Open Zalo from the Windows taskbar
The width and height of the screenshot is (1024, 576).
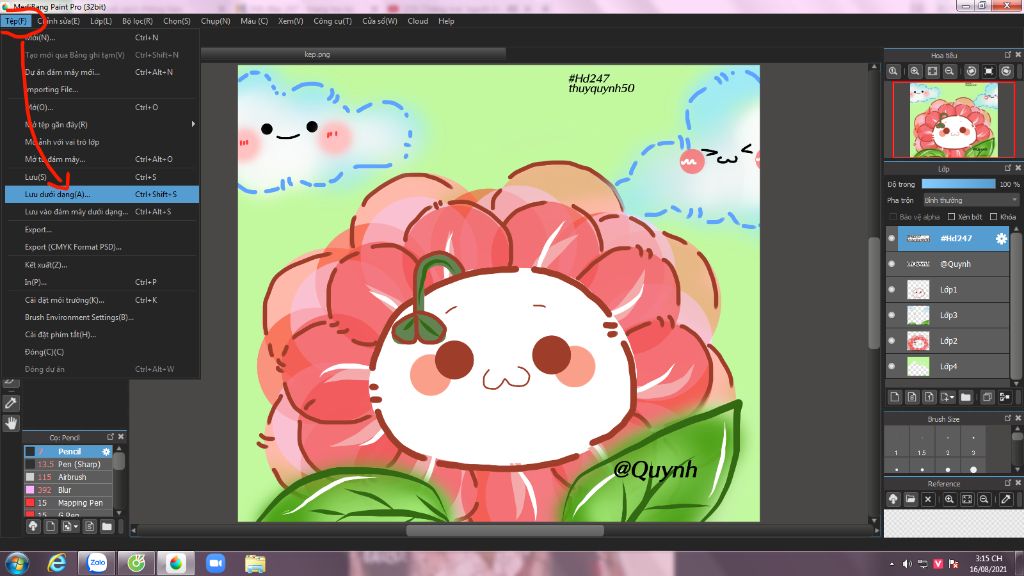[x=97, y=563]
